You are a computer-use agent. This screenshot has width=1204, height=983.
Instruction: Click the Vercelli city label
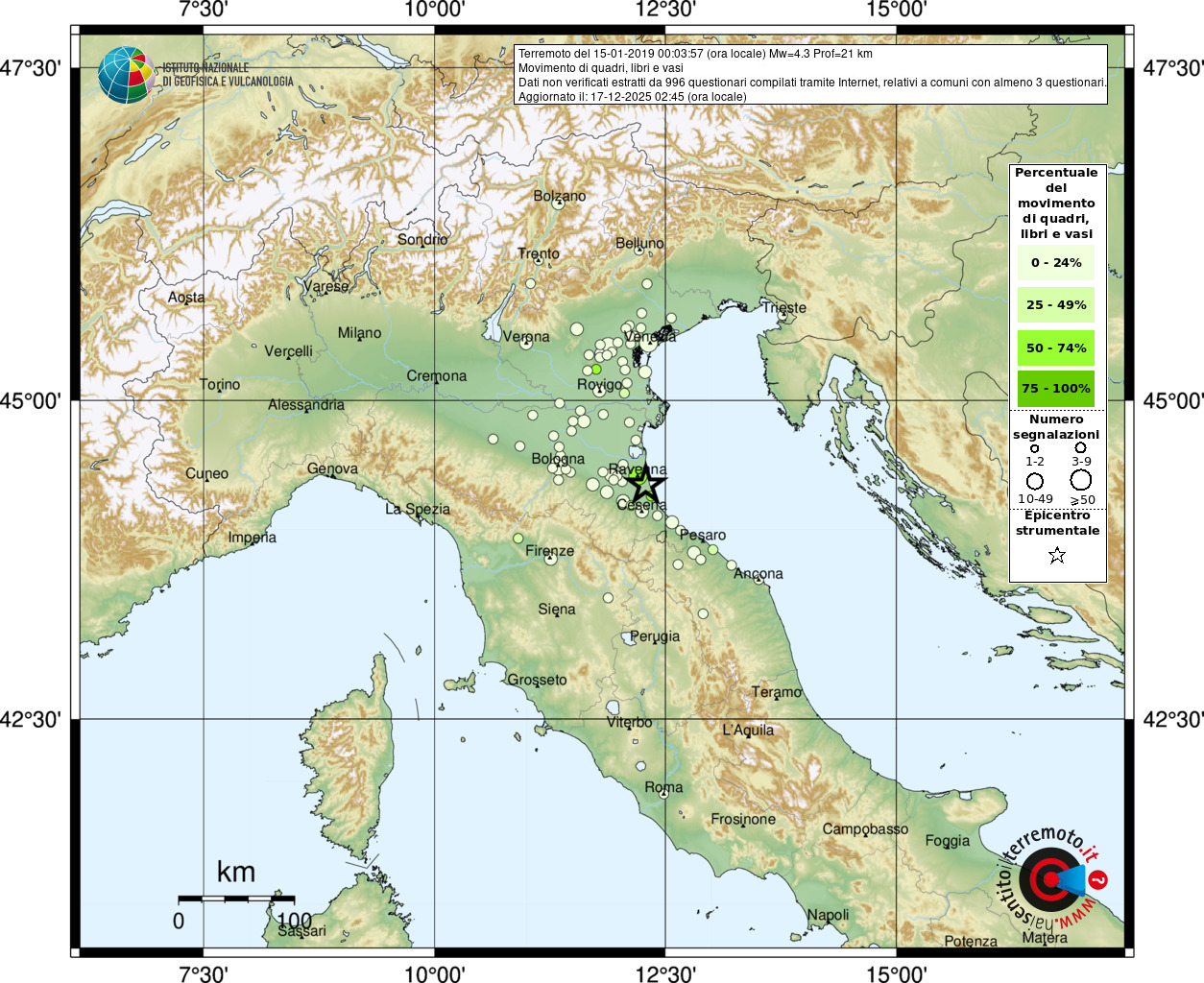tap(289, 350)
